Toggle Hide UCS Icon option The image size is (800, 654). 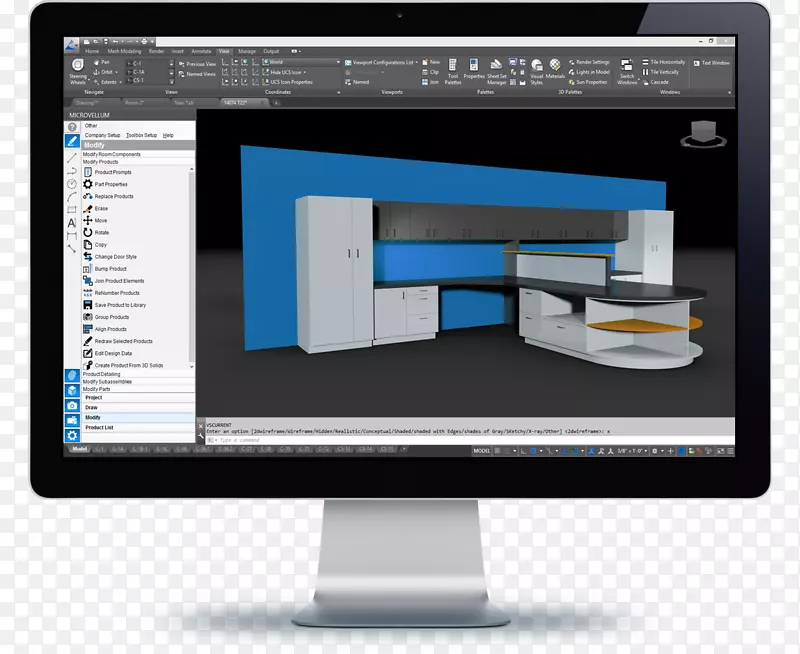[288, 72]
